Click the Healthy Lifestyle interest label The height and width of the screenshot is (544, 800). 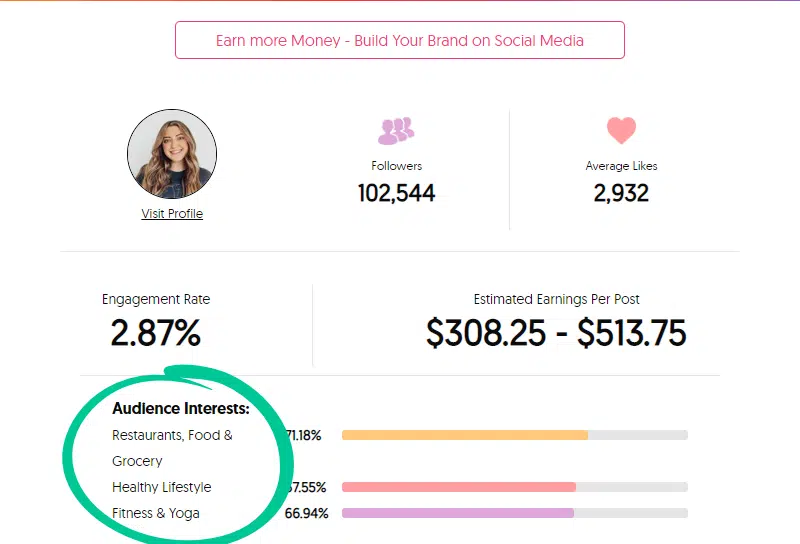click(x=162, y=487)
